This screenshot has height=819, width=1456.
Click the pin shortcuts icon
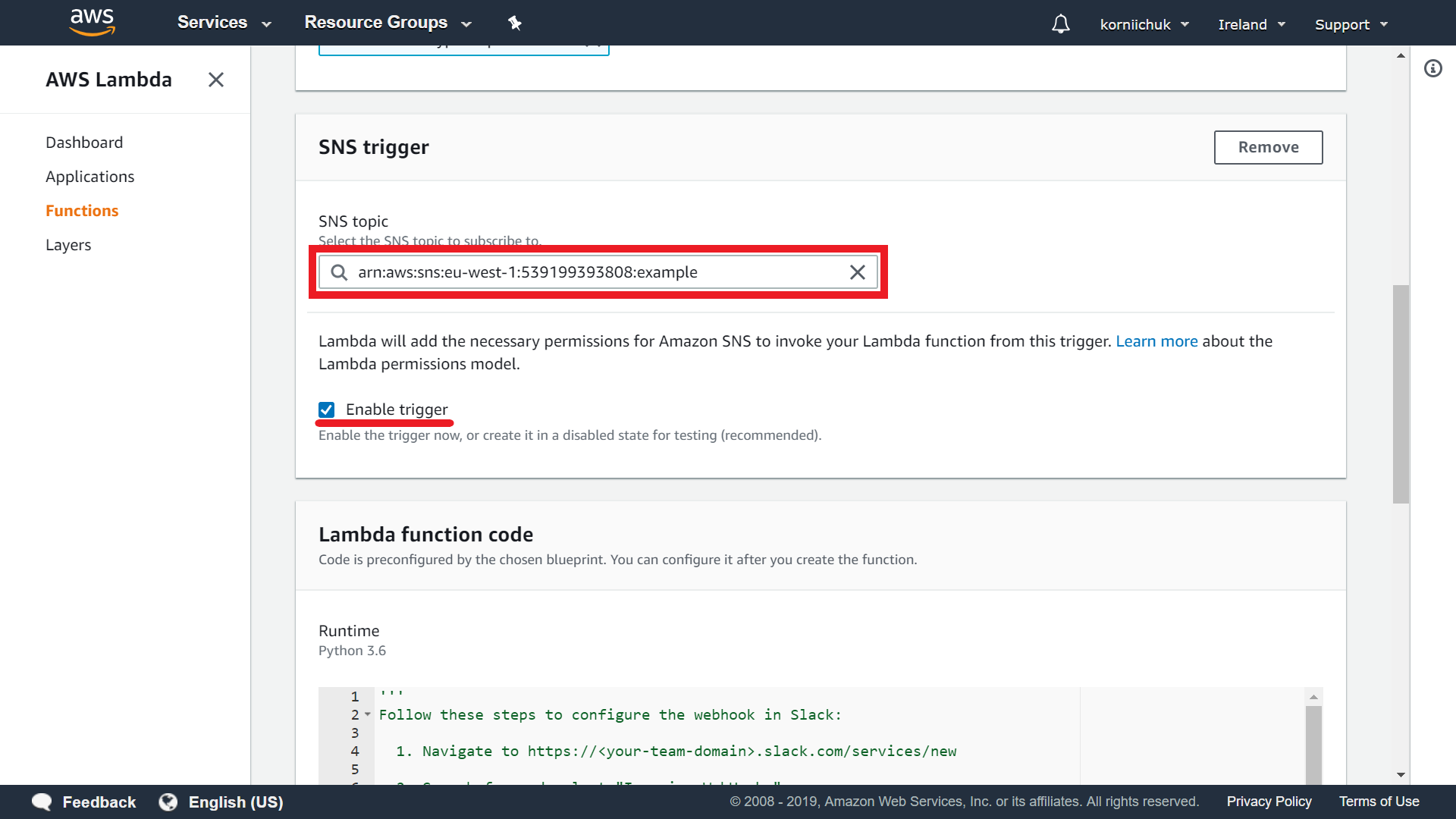(515, 24)
